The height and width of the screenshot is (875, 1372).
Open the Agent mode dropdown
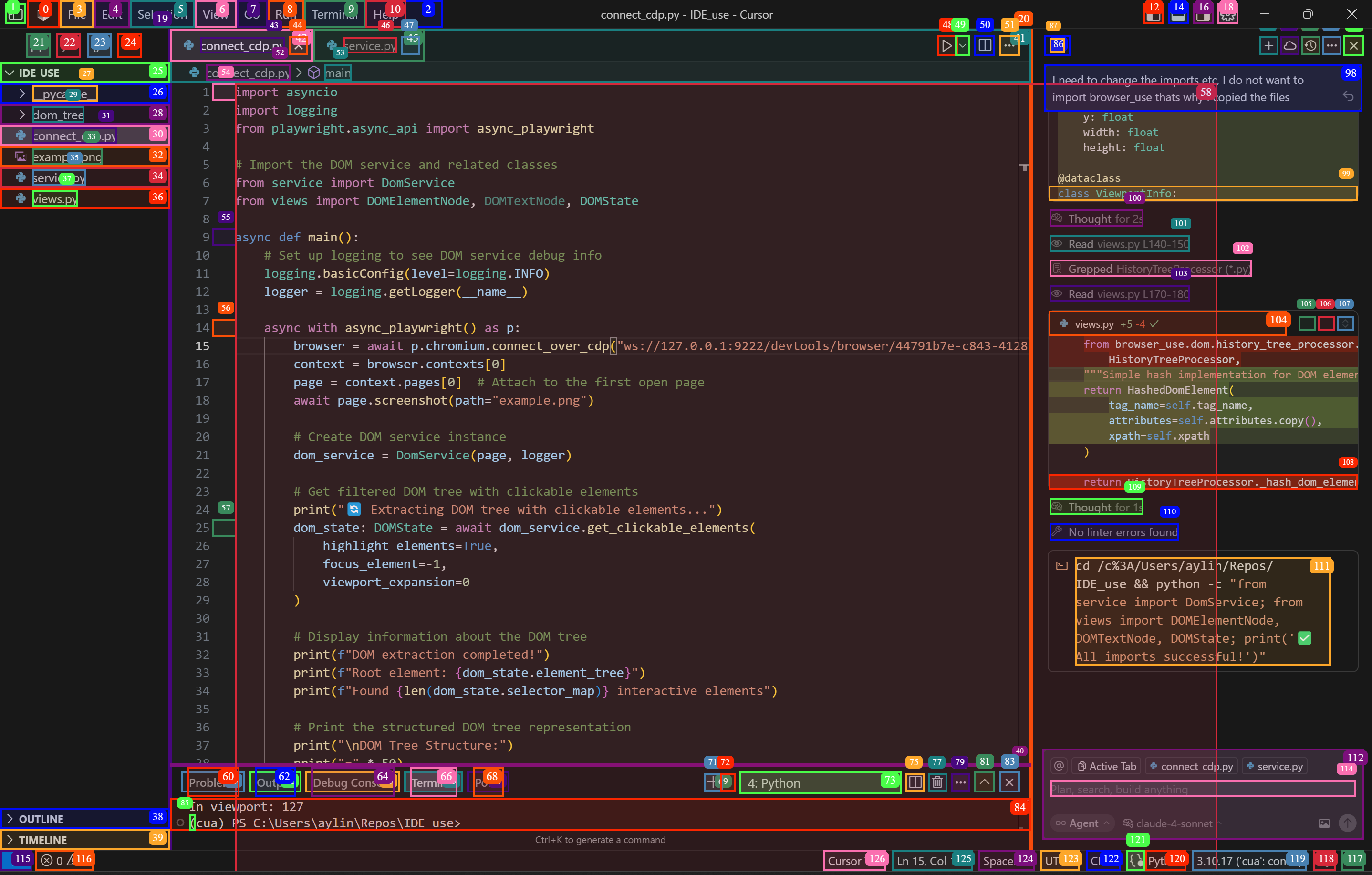coord(1082,823)
